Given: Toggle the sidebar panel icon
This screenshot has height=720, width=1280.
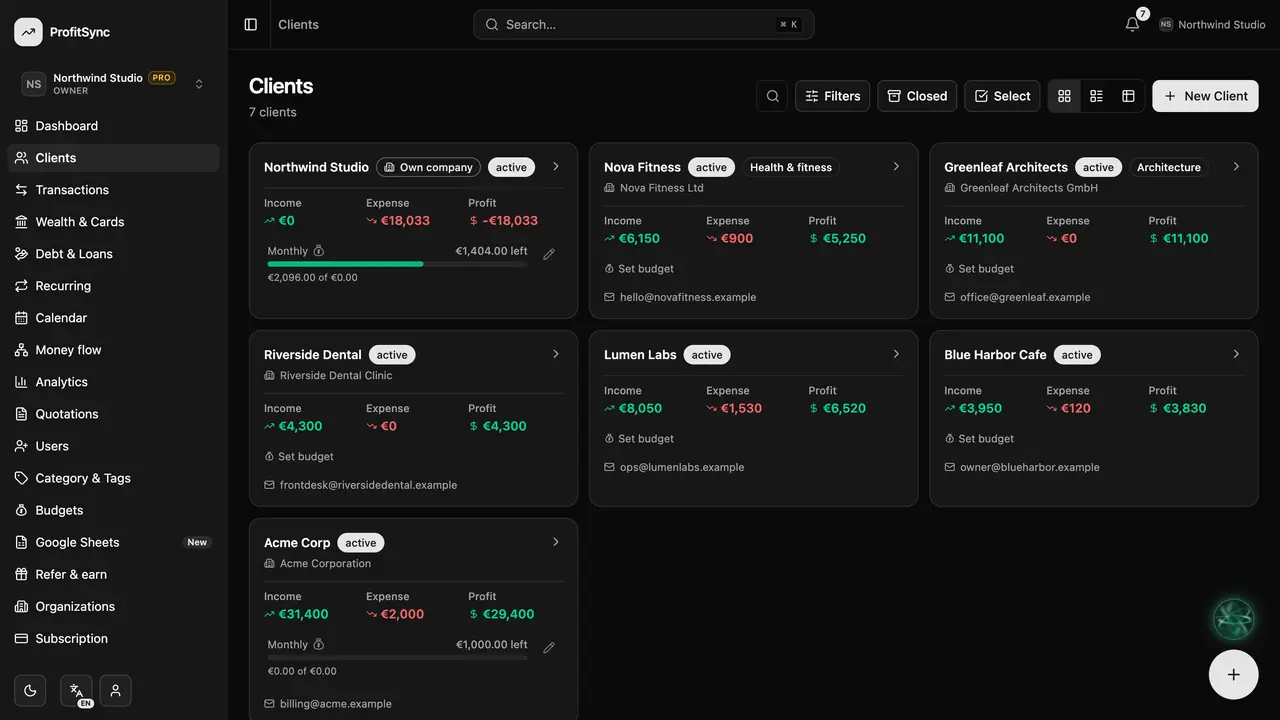Looking at the screenshot, I should pos(251,24).
